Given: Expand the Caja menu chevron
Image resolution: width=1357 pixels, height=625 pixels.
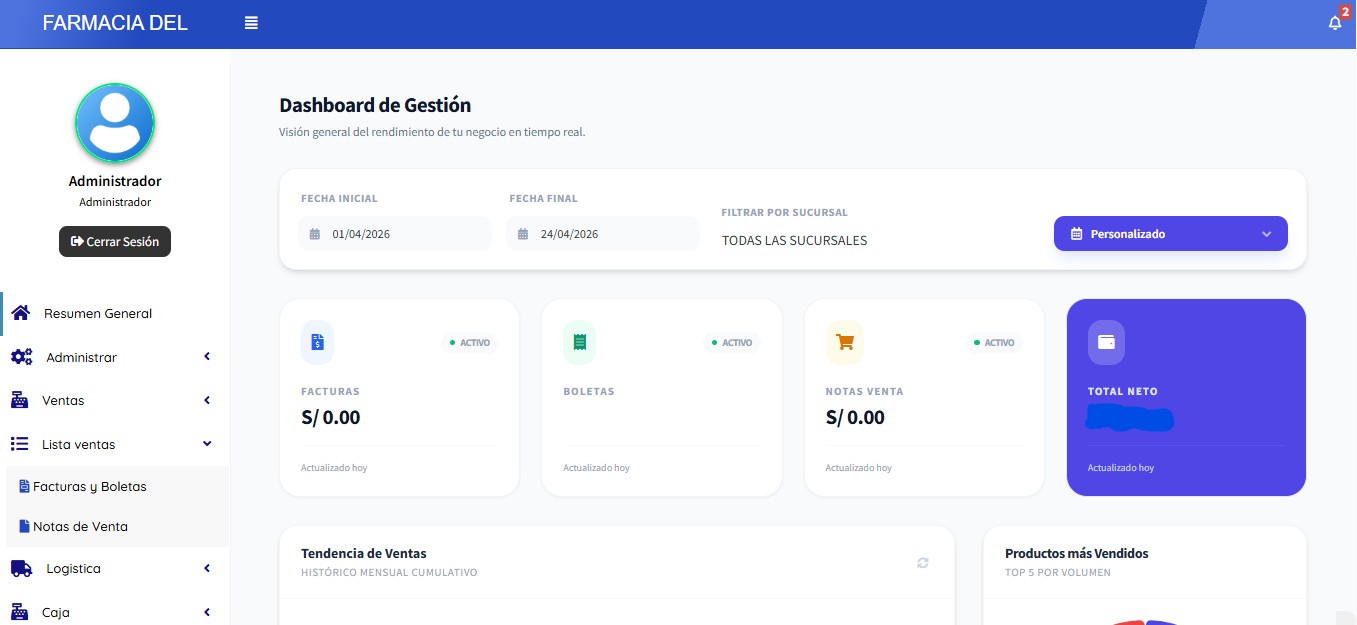Looking at the screenshot, I should [x=207, y=612].
